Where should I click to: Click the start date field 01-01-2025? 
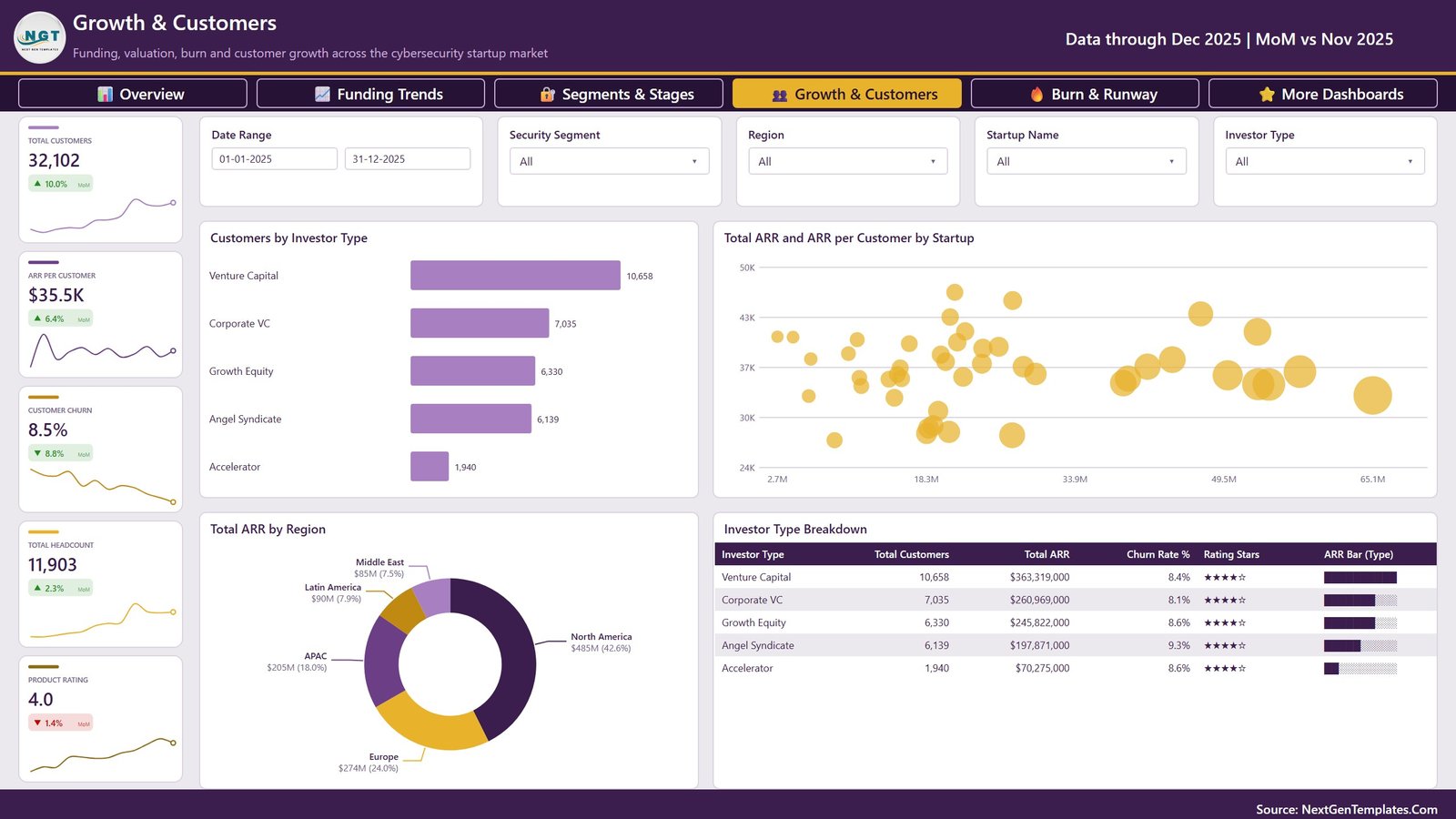click(274, 158)
